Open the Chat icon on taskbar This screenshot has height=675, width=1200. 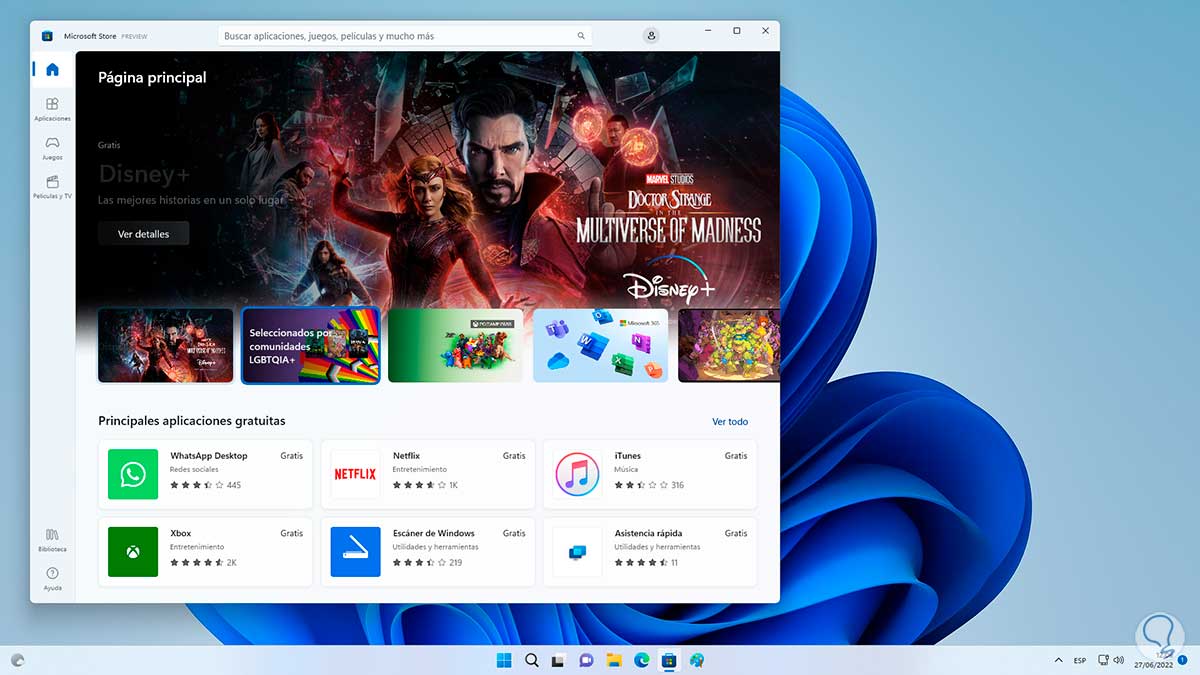click(x=586, y=660)
